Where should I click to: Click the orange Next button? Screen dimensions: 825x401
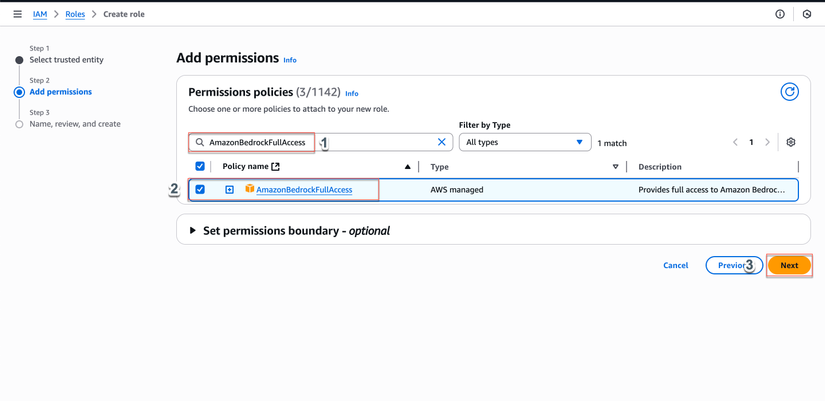pos(789,265)
